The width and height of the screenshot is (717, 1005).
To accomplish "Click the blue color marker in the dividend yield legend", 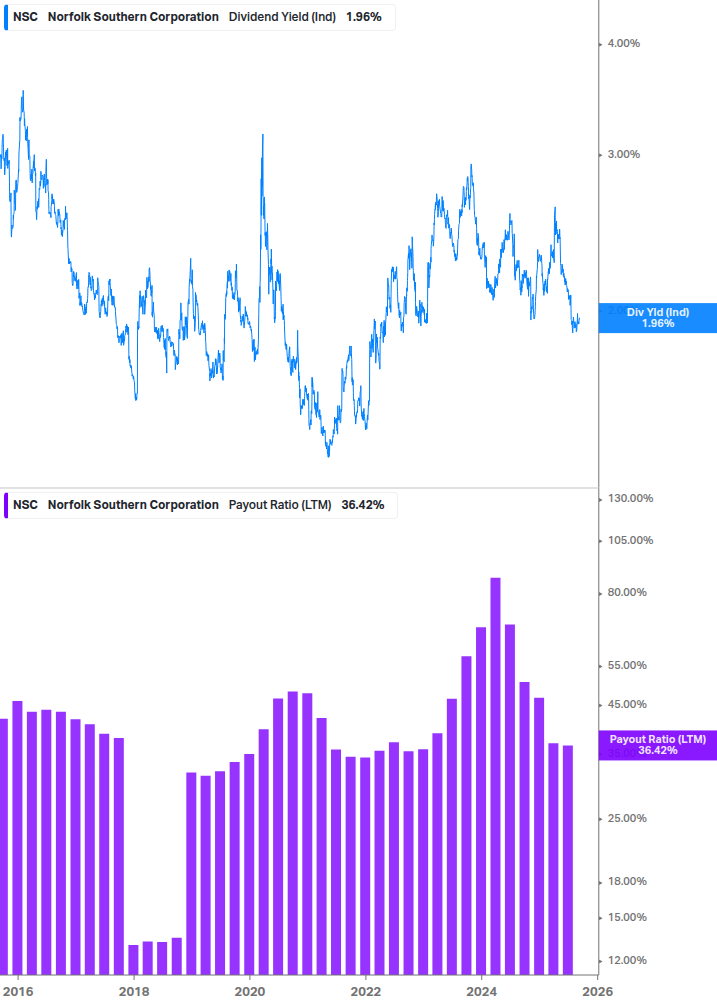I will (x=6, y=17).
